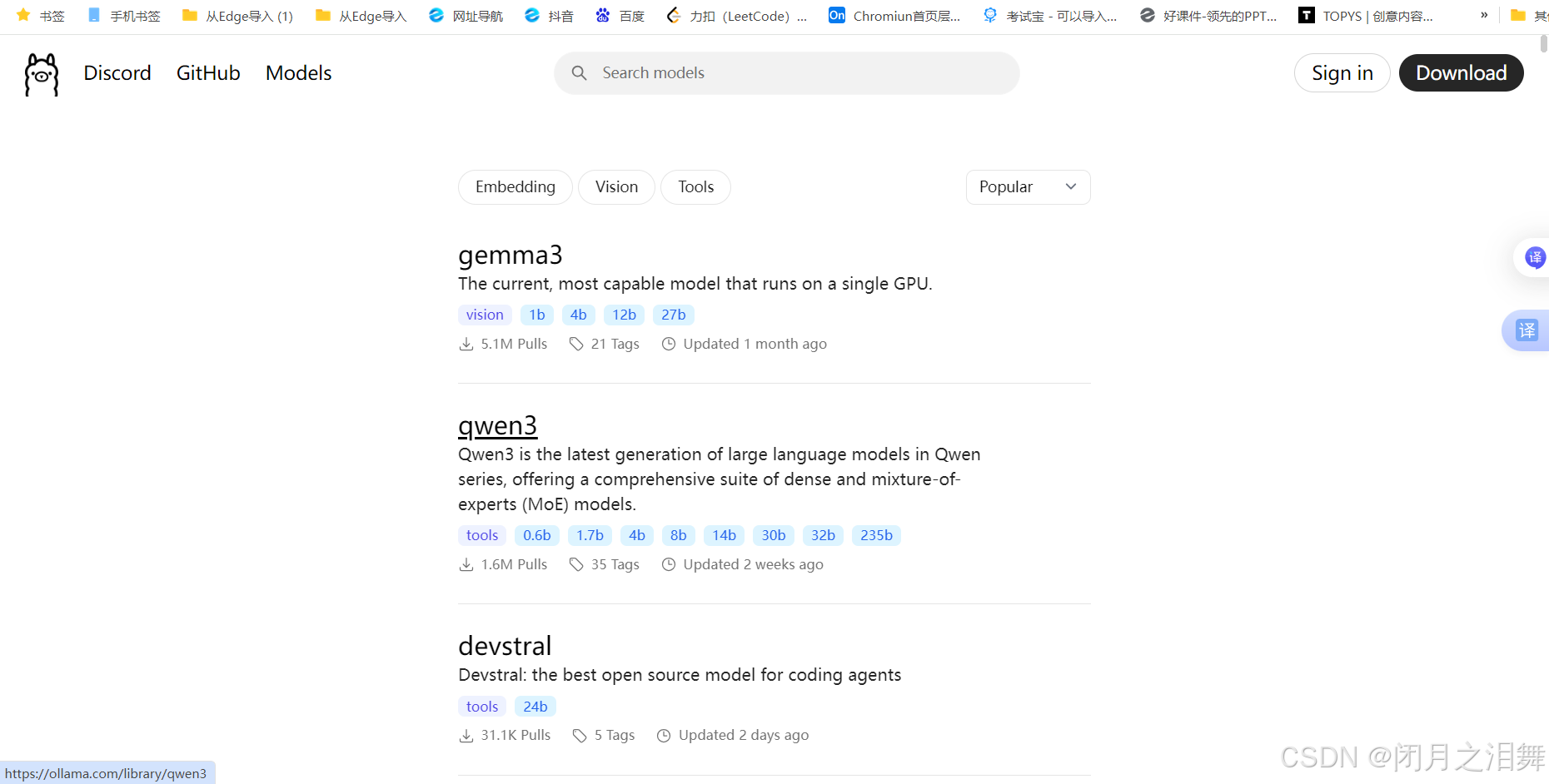Open the Chromium首页 bookmark
Viewport: 1549px width, 784px height.
click(894, 16)
